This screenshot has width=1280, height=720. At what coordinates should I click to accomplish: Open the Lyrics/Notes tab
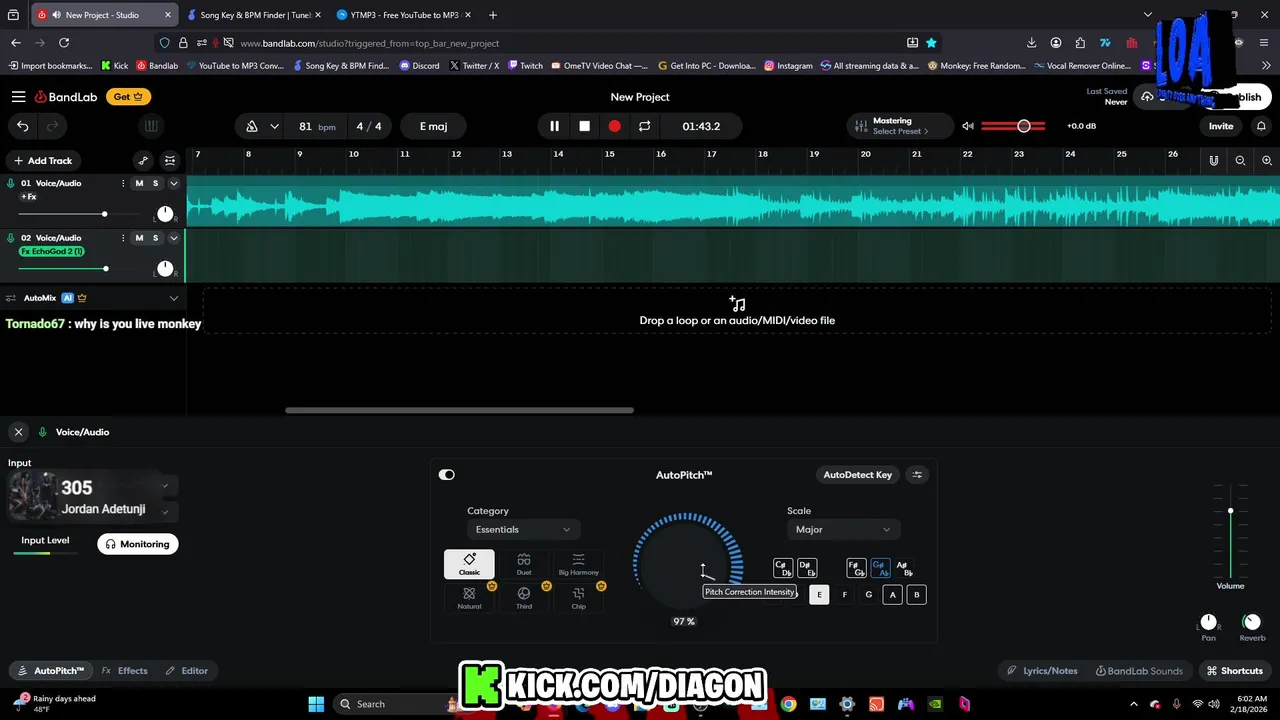[1042, 671]
